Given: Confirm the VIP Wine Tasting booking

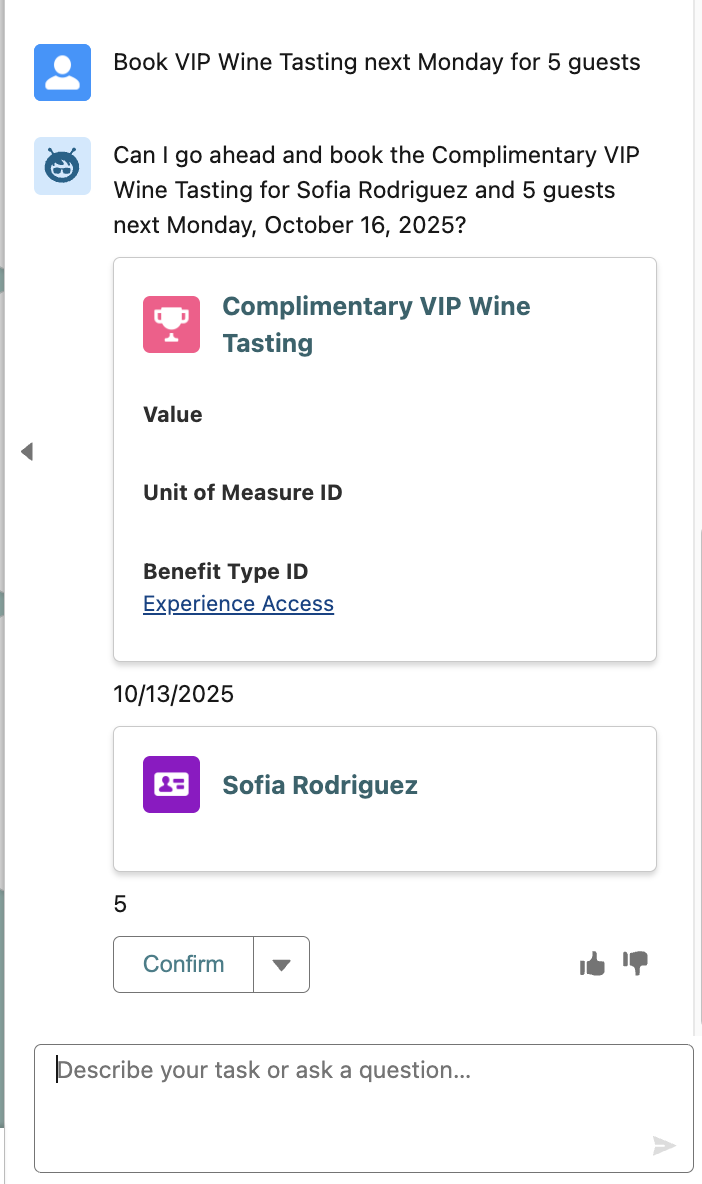Looking at the screenshot, I should pyautogui.click(x=184, y=965).
